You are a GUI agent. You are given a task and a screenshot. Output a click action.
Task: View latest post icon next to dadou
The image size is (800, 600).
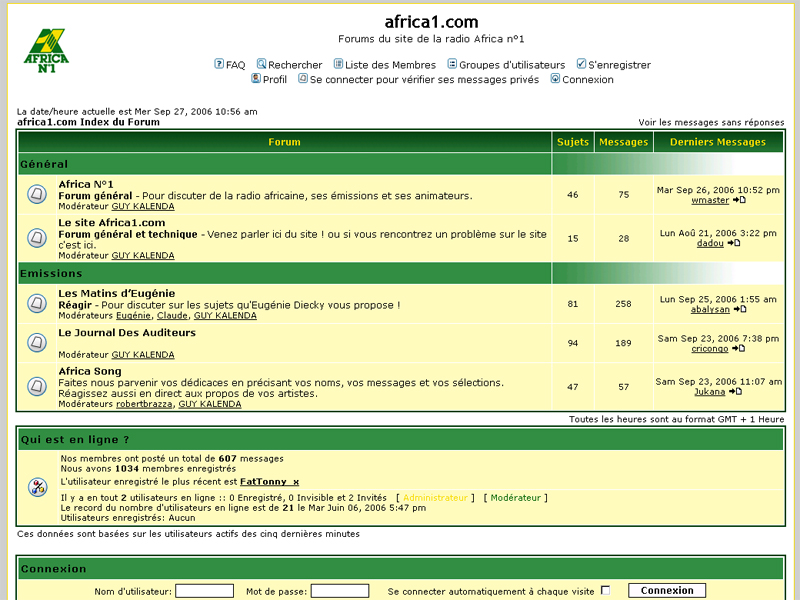[734, 243]
